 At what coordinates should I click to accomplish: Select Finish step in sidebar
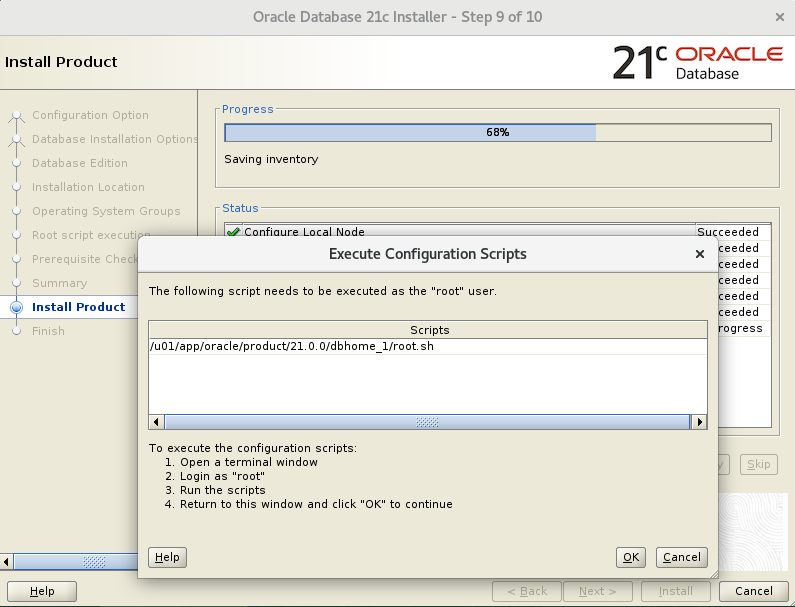point(48,331)
